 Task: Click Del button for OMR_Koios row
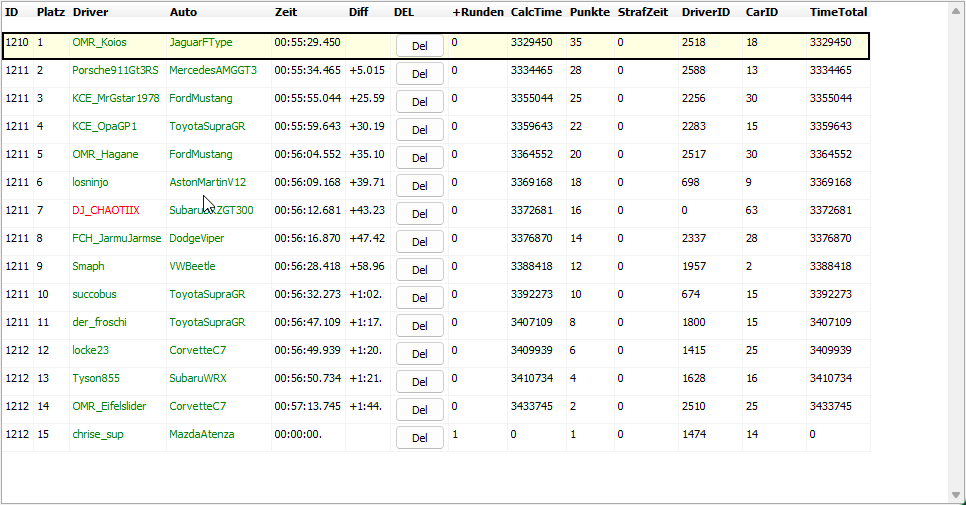click(x=419, y=46)
